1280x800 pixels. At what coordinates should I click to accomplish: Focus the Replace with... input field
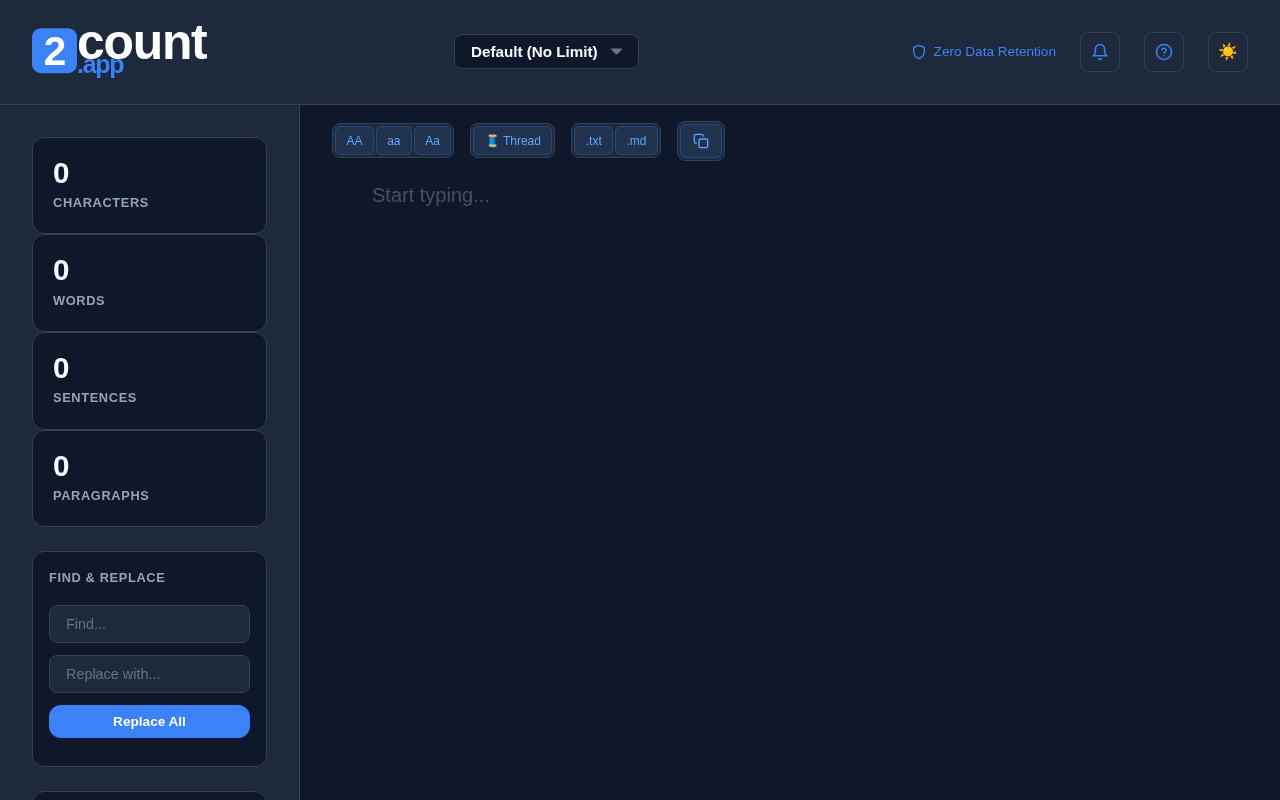coord(149,674)
